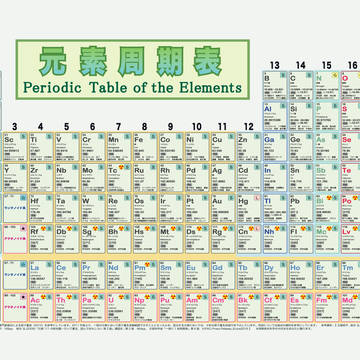Click the Ga gallium element cell
The height and width of the screenshot is (360, 360).
(x=275, y=147)
